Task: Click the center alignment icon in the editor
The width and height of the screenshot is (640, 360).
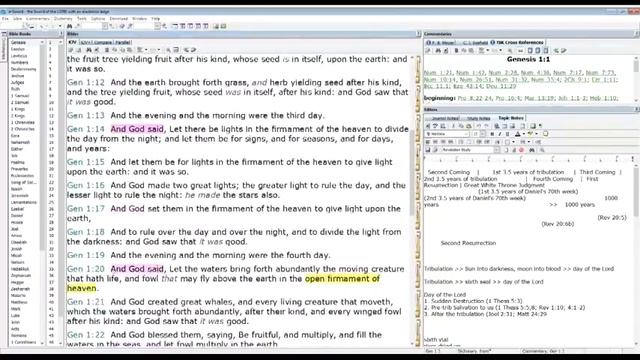Action: [435, 142]
